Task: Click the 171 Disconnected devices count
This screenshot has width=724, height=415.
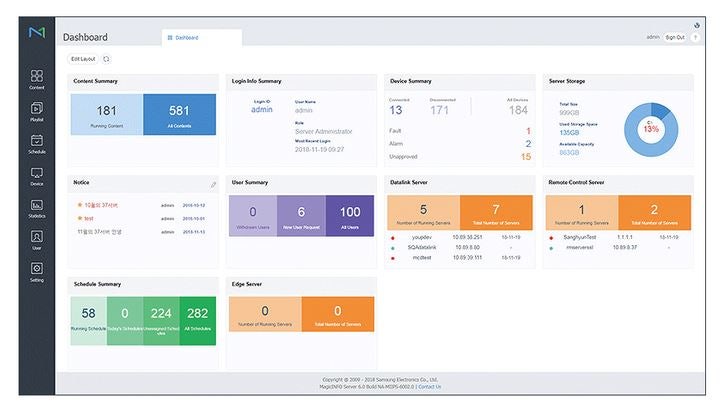Action: pyautogui.click(x=439, y=110)
